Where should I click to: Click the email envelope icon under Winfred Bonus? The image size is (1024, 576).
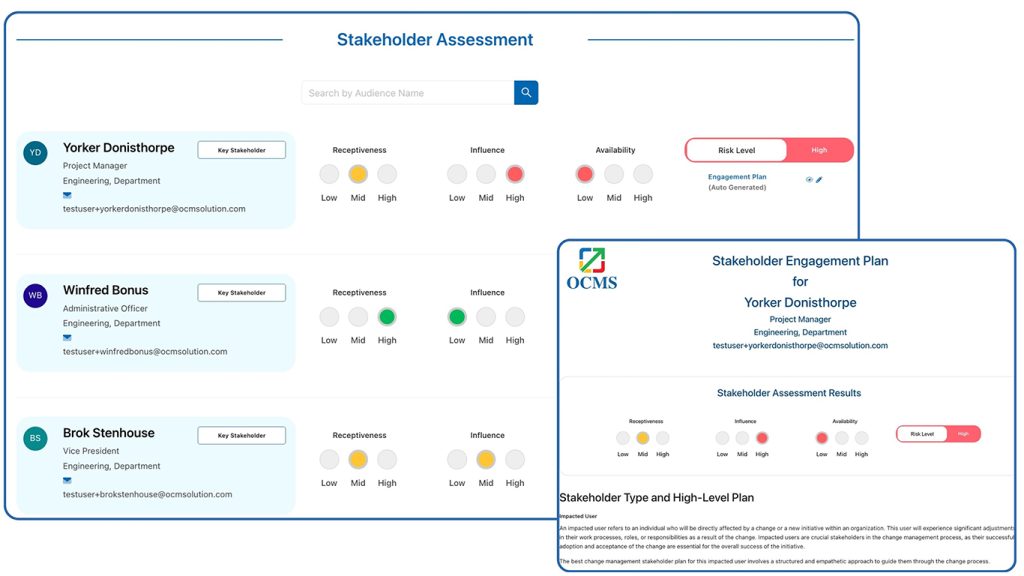[67, 338]
